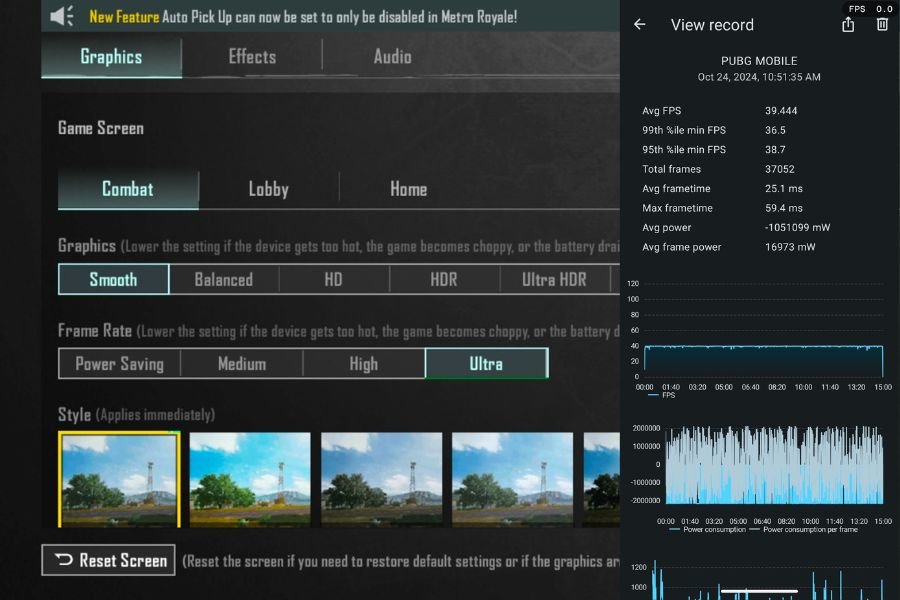This screenshot has width=900, height=600.
Task: Pick the third style thumbnail
Action: [x=381, y=479]
